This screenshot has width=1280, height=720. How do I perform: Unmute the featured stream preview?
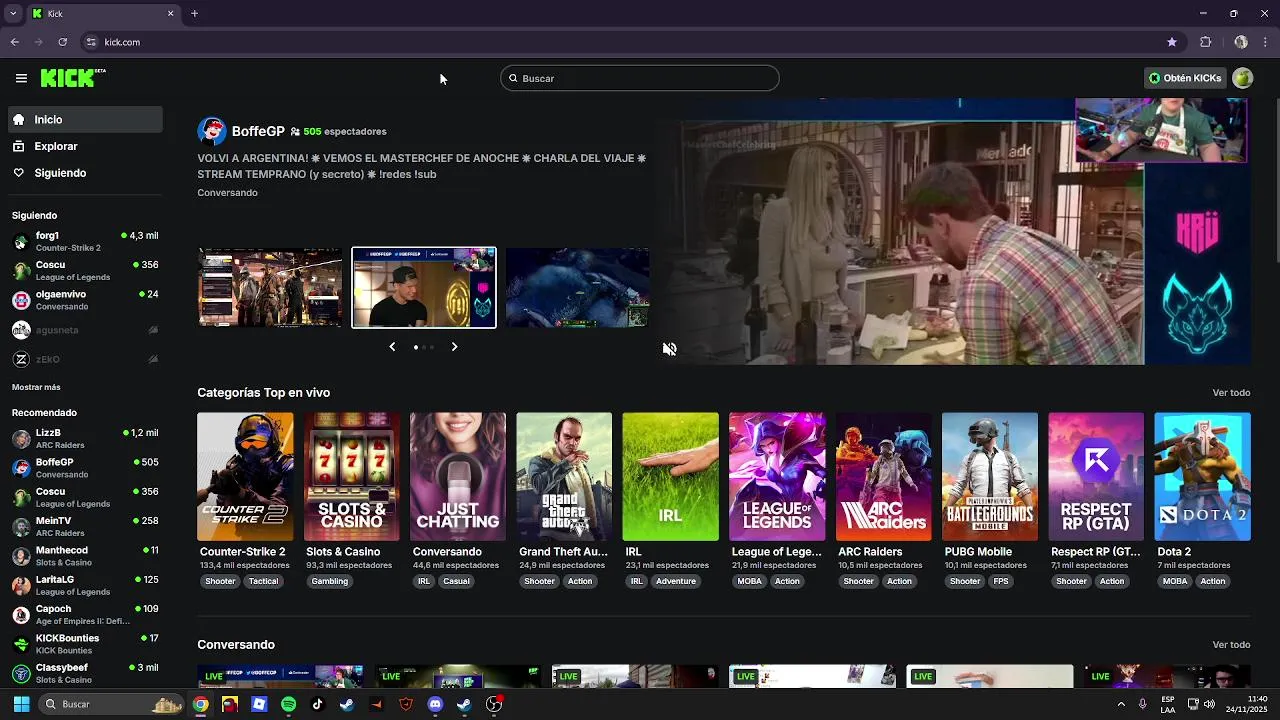point(670,349)
